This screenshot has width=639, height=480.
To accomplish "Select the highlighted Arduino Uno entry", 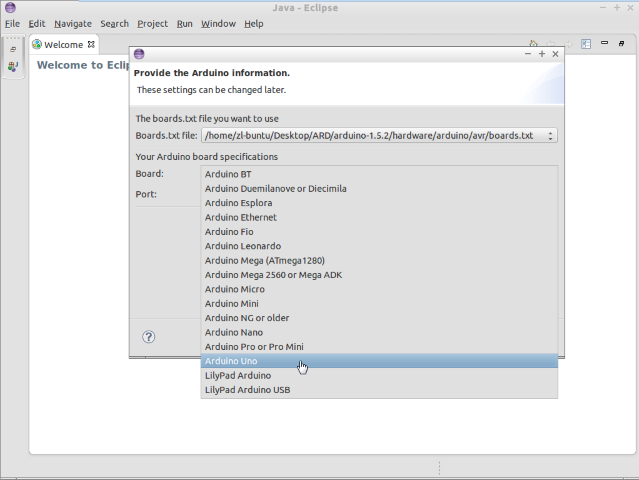I will click(379, 361).
